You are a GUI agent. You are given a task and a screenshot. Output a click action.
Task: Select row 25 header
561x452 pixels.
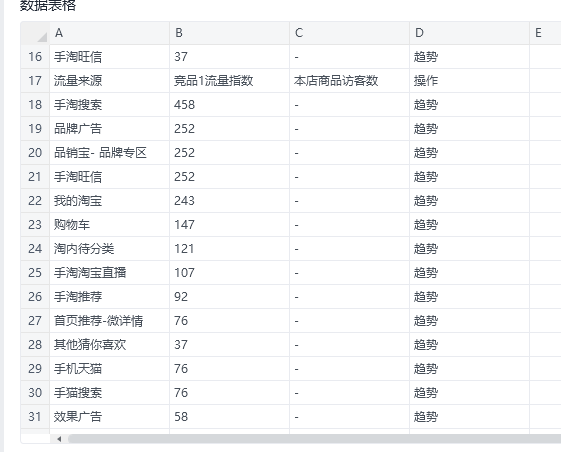pyautogui.click(x=35, y=272)
